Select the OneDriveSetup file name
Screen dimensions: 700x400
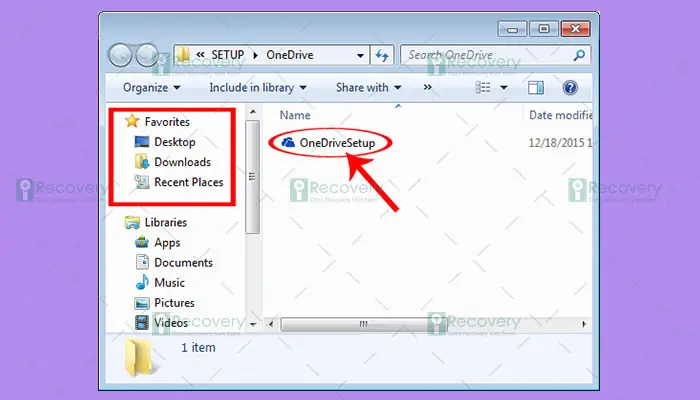(x=337, y=143)
